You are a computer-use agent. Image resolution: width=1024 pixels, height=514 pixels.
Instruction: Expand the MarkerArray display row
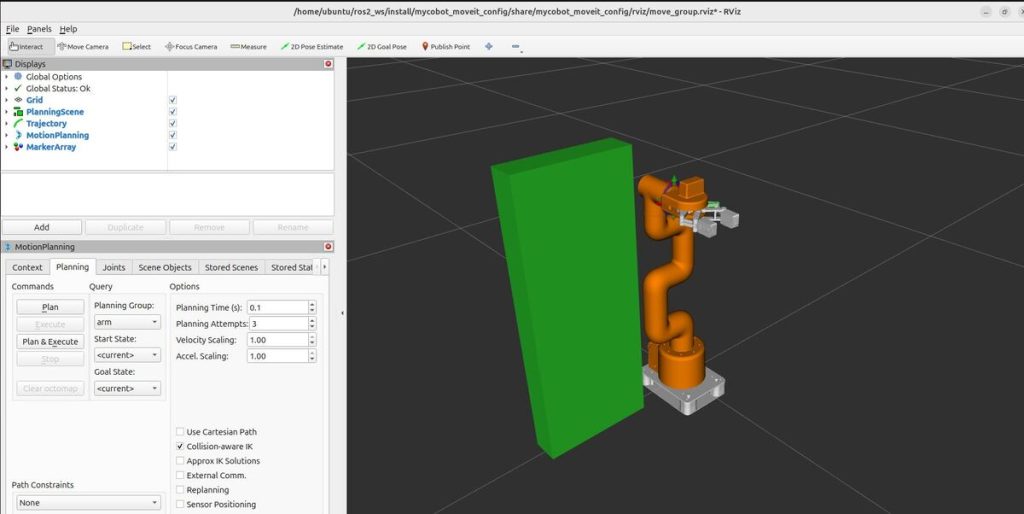coord(7,147)
